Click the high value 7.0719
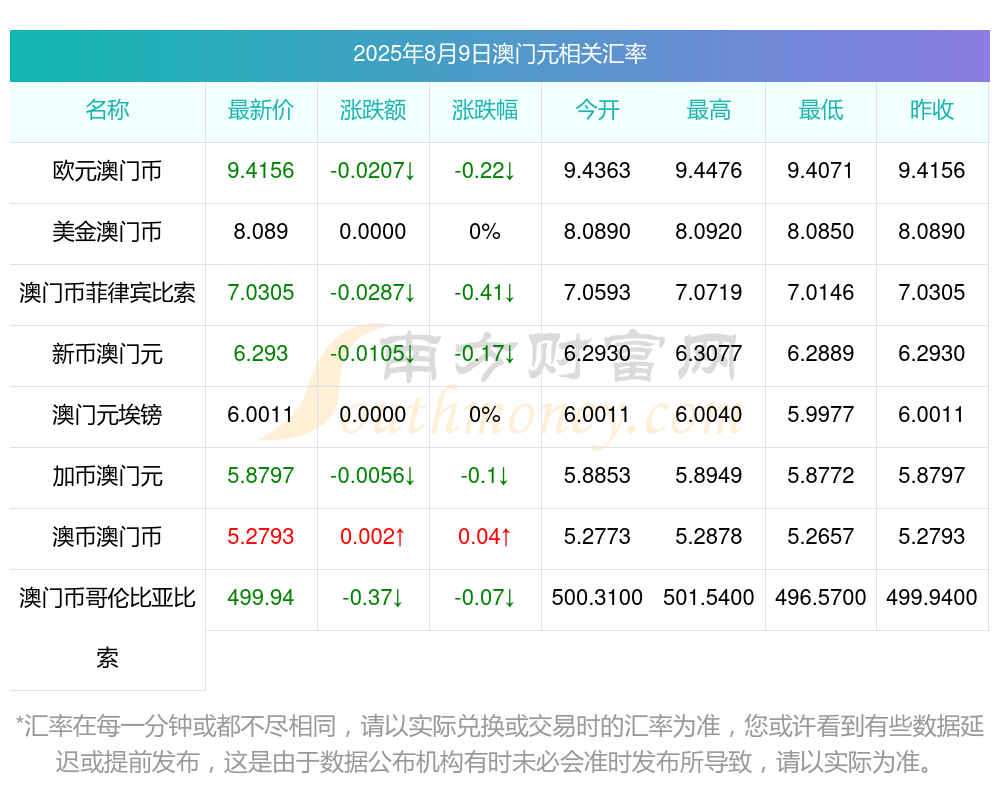This screenshot has height=793, width=1000. [709, 292]
